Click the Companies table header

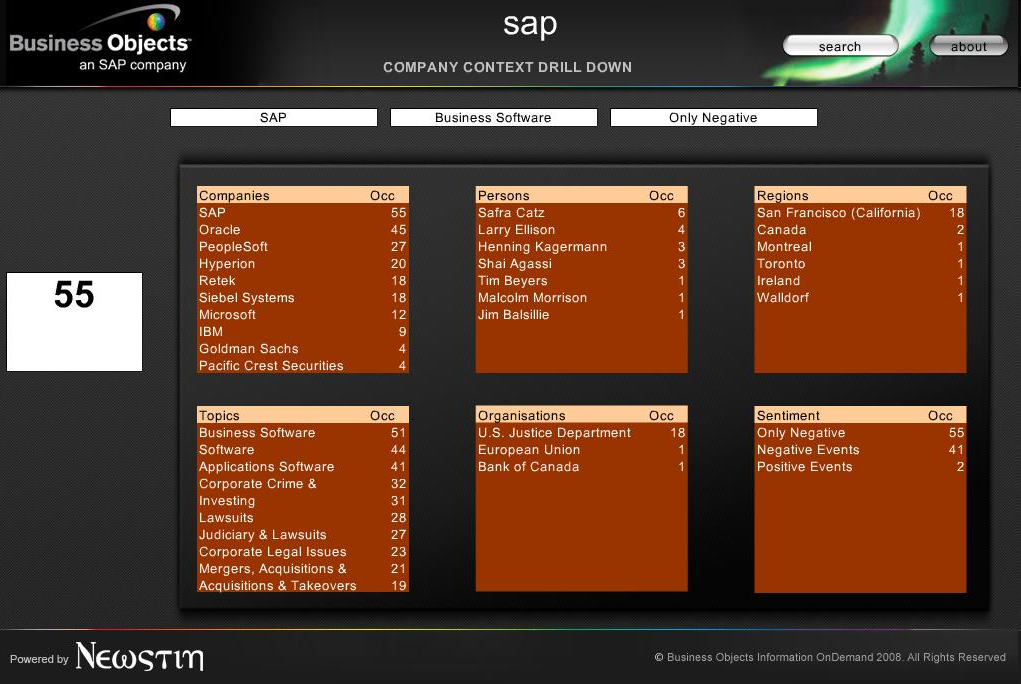[303, 195]
